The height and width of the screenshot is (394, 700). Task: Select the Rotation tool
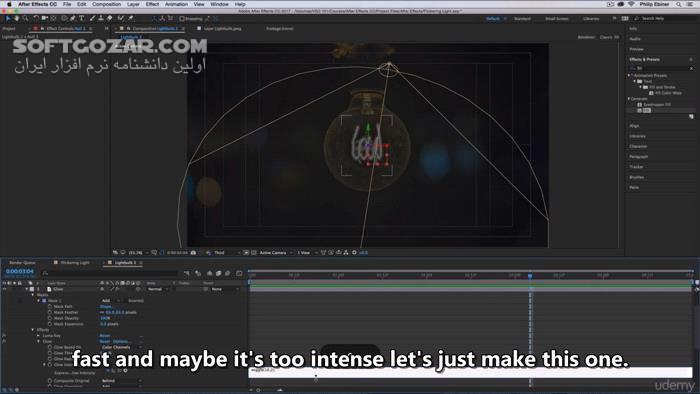(x=36, y=18)
